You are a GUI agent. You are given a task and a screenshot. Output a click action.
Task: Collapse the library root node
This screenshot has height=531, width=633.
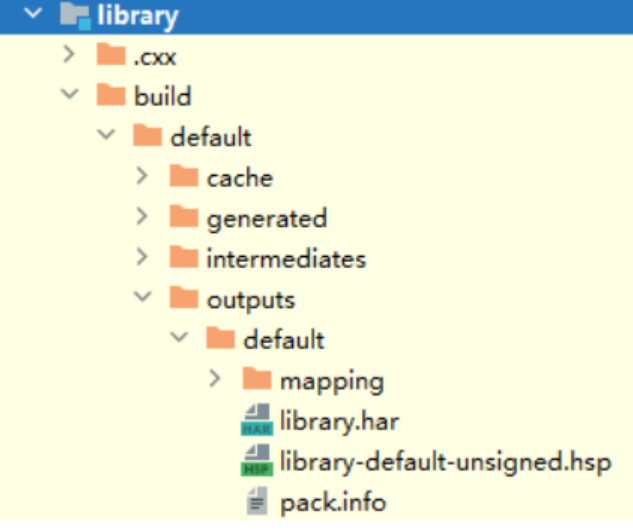pyautogui.click(x=32, y=15)
